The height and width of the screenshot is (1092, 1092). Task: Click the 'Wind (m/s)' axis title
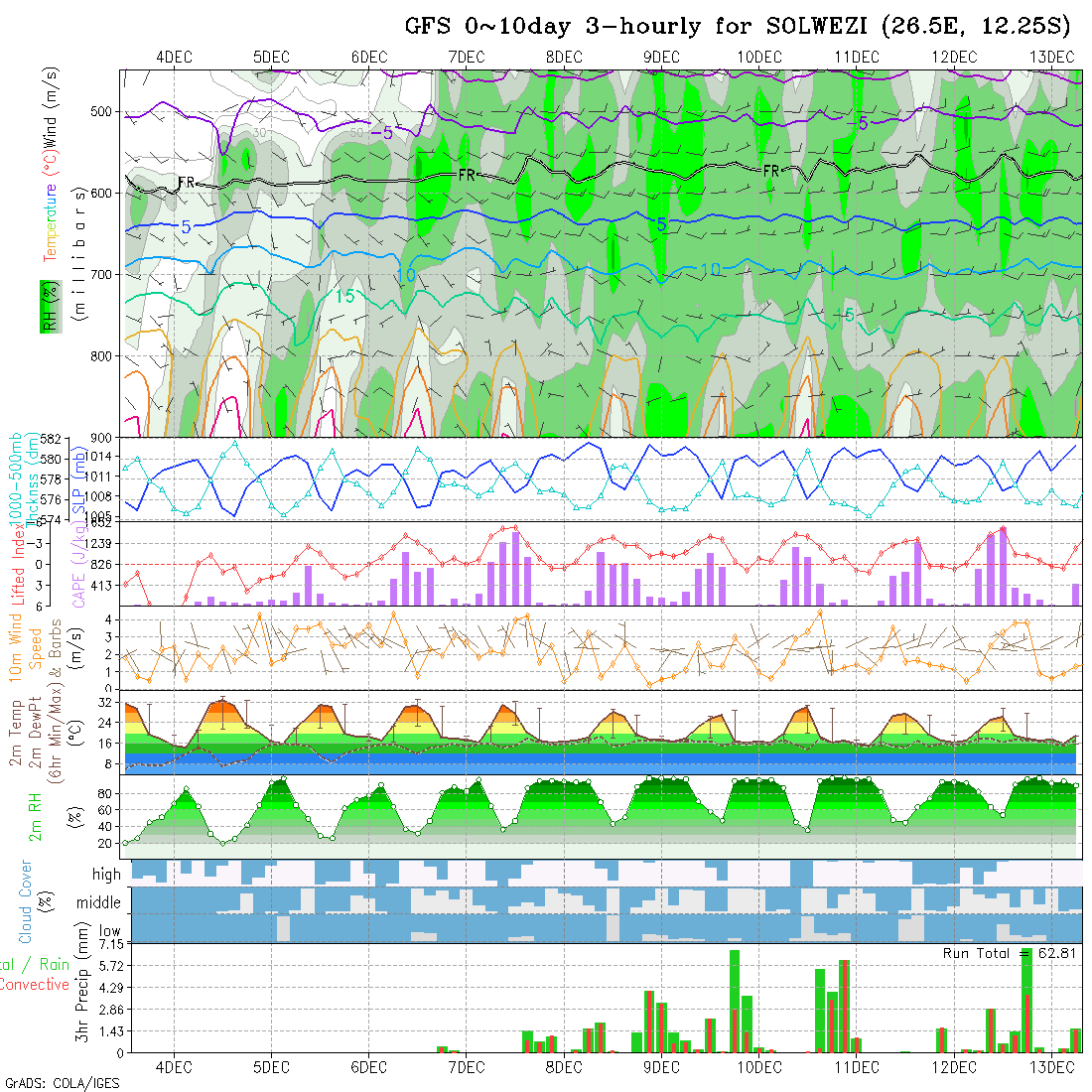point(51,108)
